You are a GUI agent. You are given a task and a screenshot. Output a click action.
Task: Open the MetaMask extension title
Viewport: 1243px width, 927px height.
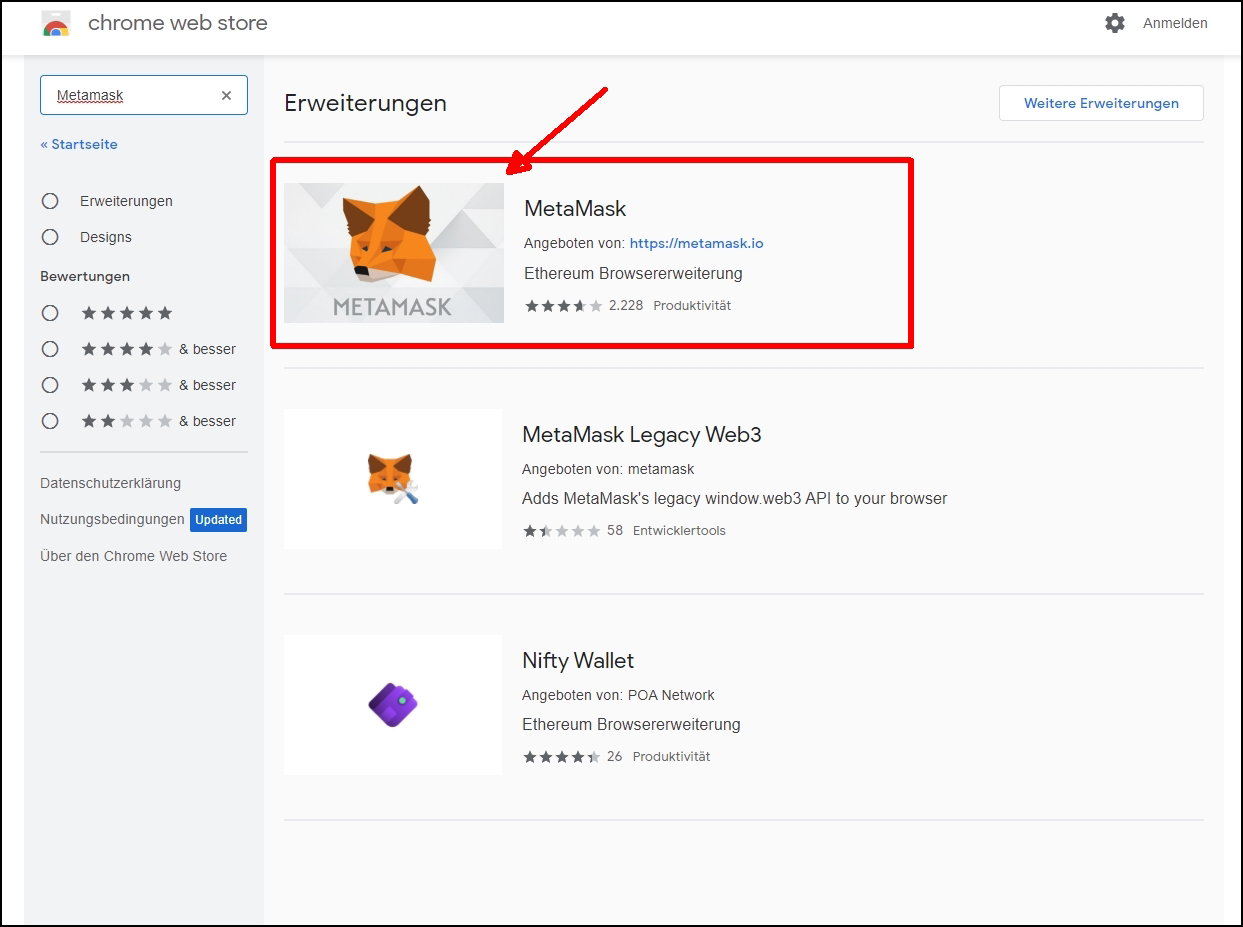[x=575, y=209]
